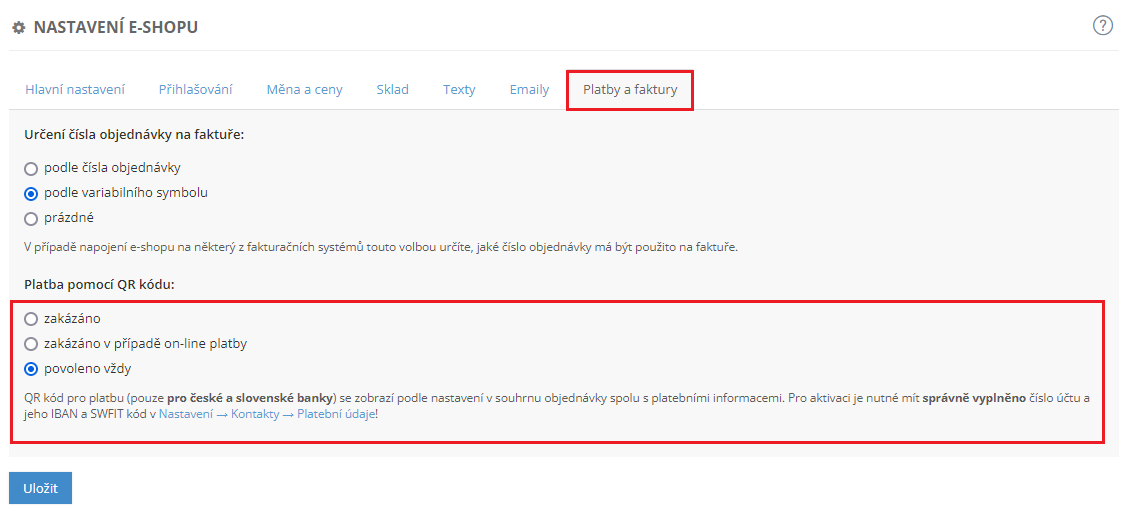
Task: Set QR payment to 'zakázáno'
Action: (x=31, y=319)
